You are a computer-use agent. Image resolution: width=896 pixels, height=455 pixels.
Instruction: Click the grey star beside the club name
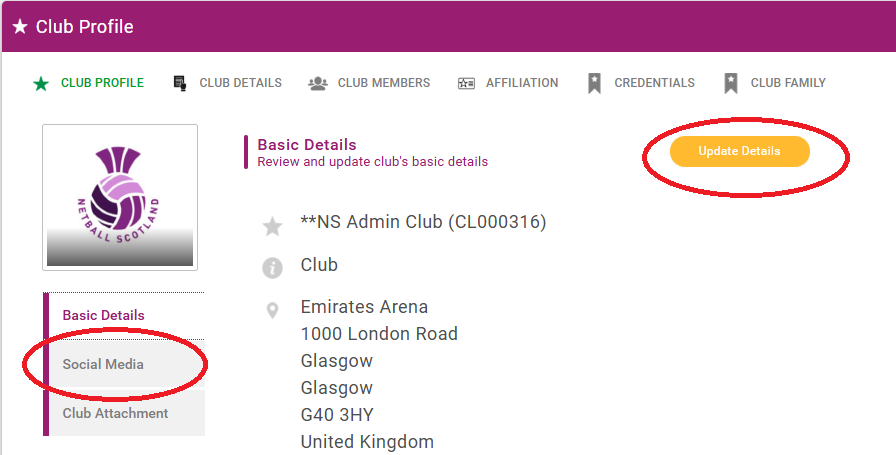point(272,227)
